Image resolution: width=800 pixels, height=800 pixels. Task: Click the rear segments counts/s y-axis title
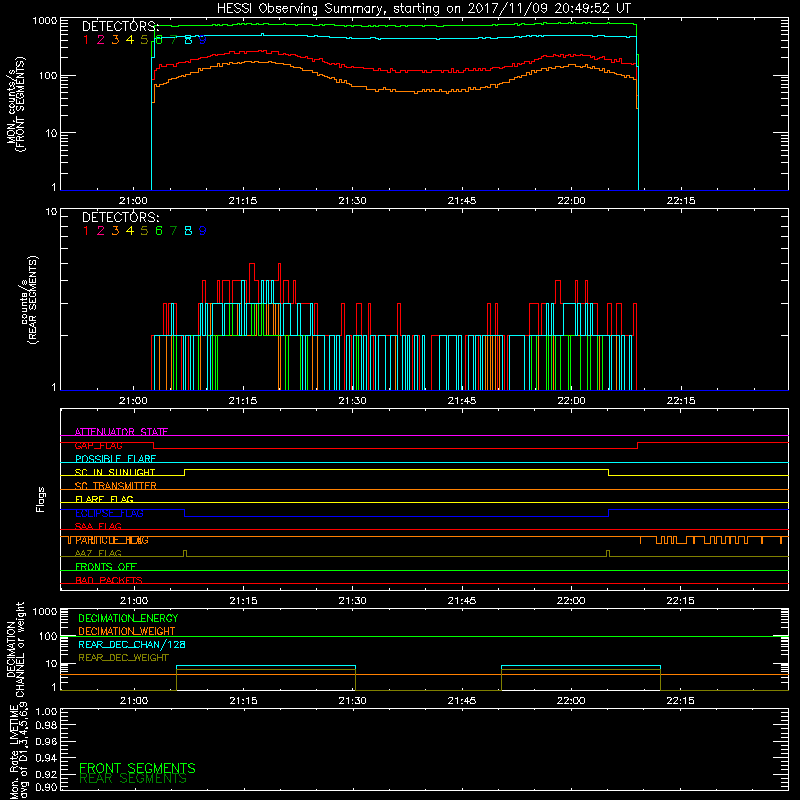(29, 300)
